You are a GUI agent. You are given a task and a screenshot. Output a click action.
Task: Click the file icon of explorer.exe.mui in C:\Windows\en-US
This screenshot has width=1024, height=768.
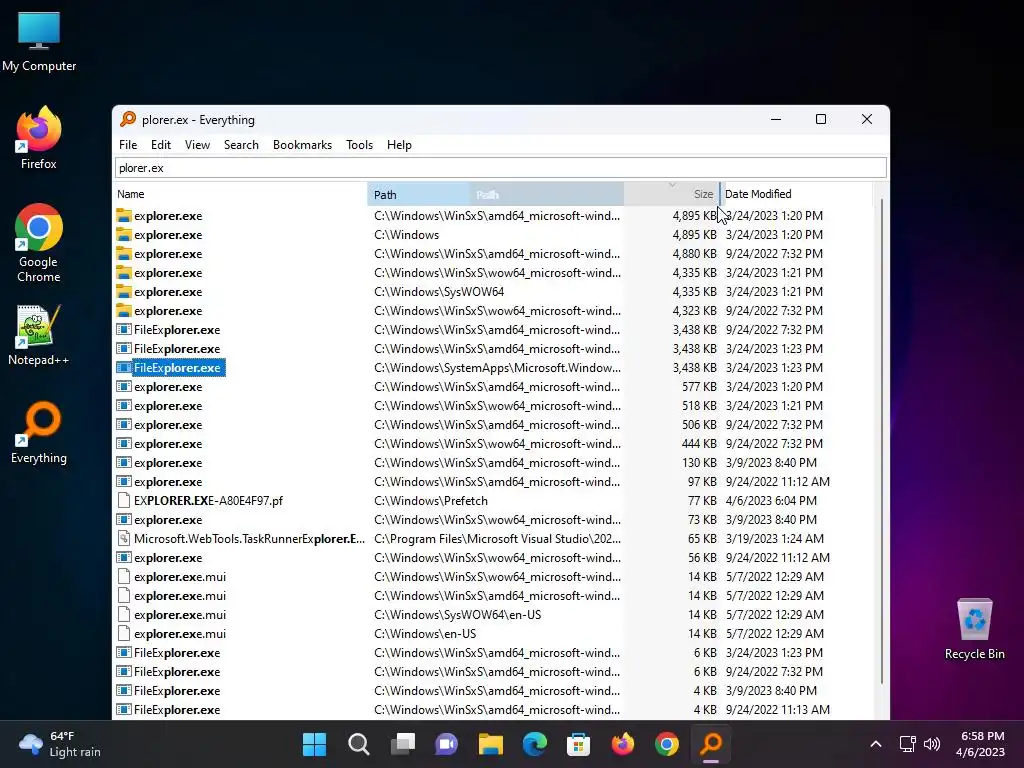pos(123,633)
